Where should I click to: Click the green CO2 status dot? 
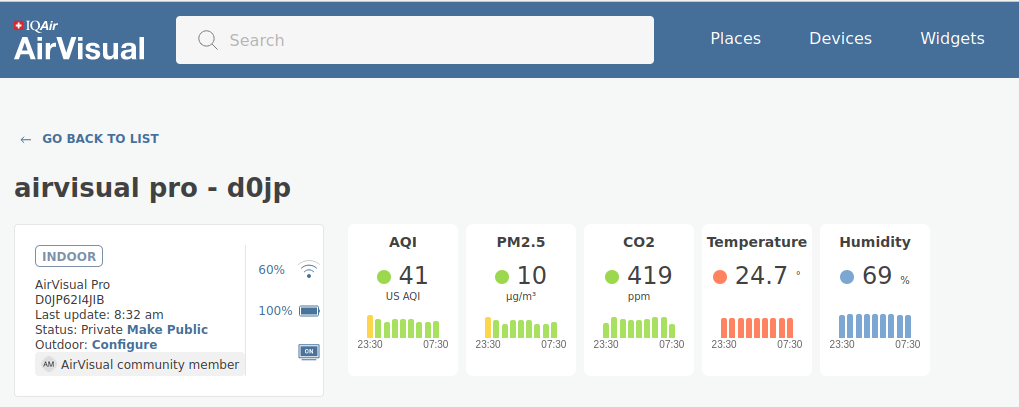pyautogui.click(x=612, y=277)
